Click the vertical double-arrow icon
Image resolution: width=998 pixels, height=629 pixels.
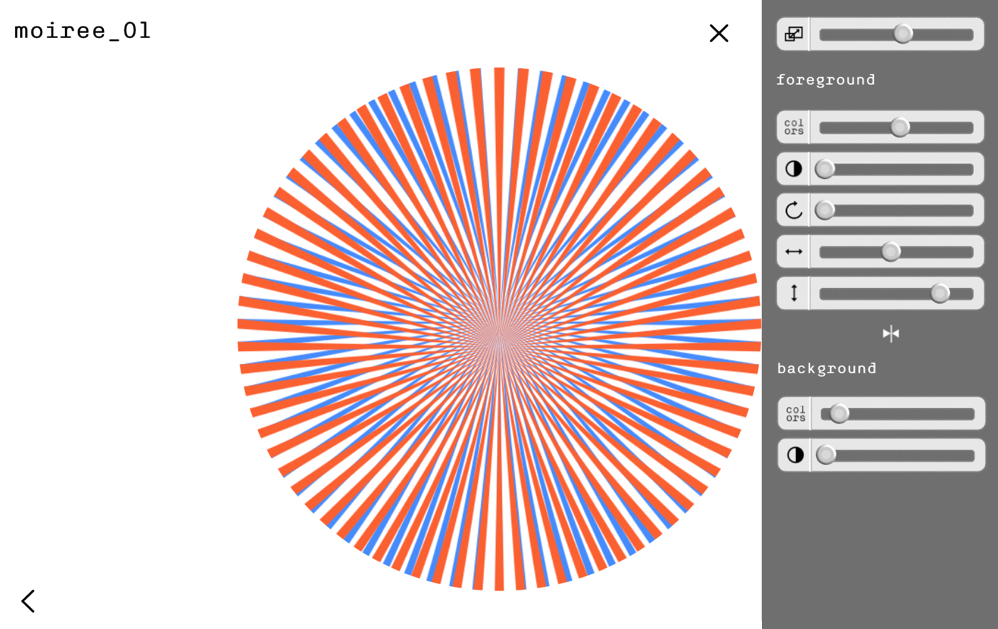pyautogui.click(x=794, y=293)
